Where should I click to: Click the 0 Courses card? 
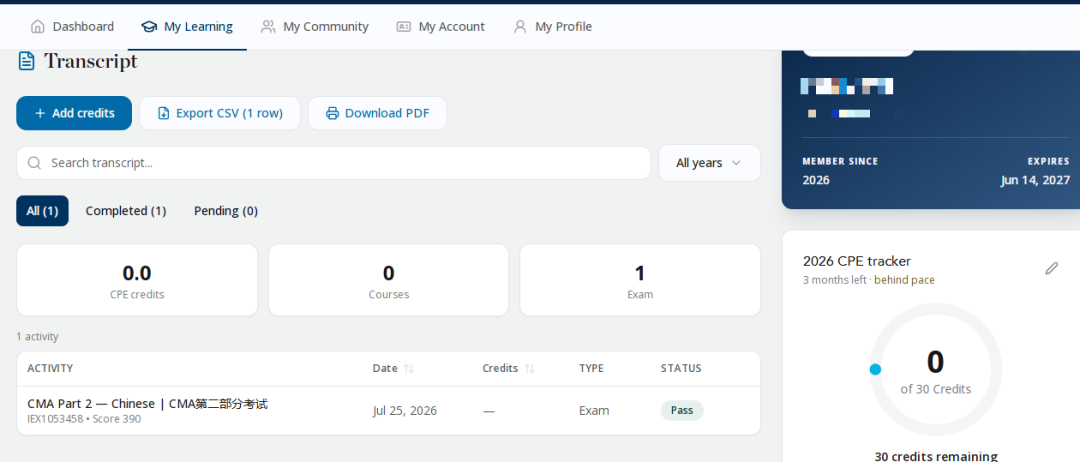point(388,280)
